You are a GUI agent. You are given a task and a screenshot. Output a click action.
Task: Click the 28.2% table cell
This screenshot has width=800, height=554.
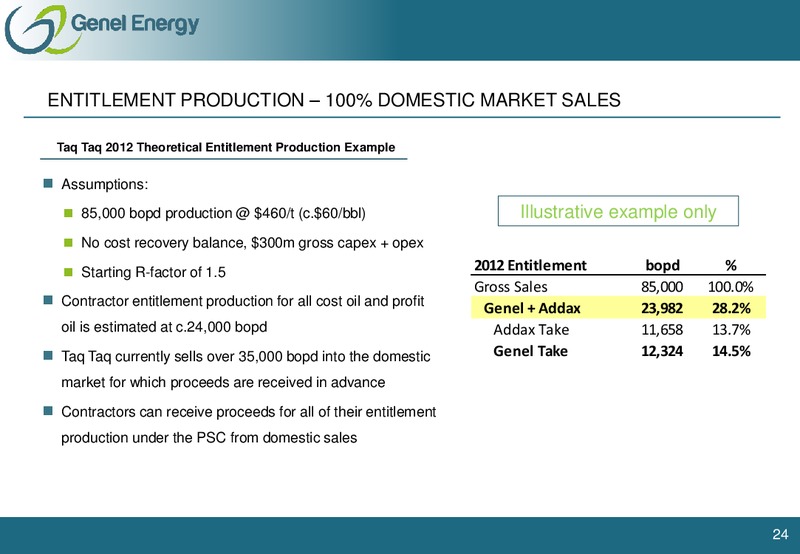pyautogui.click(x=731, y=308)
